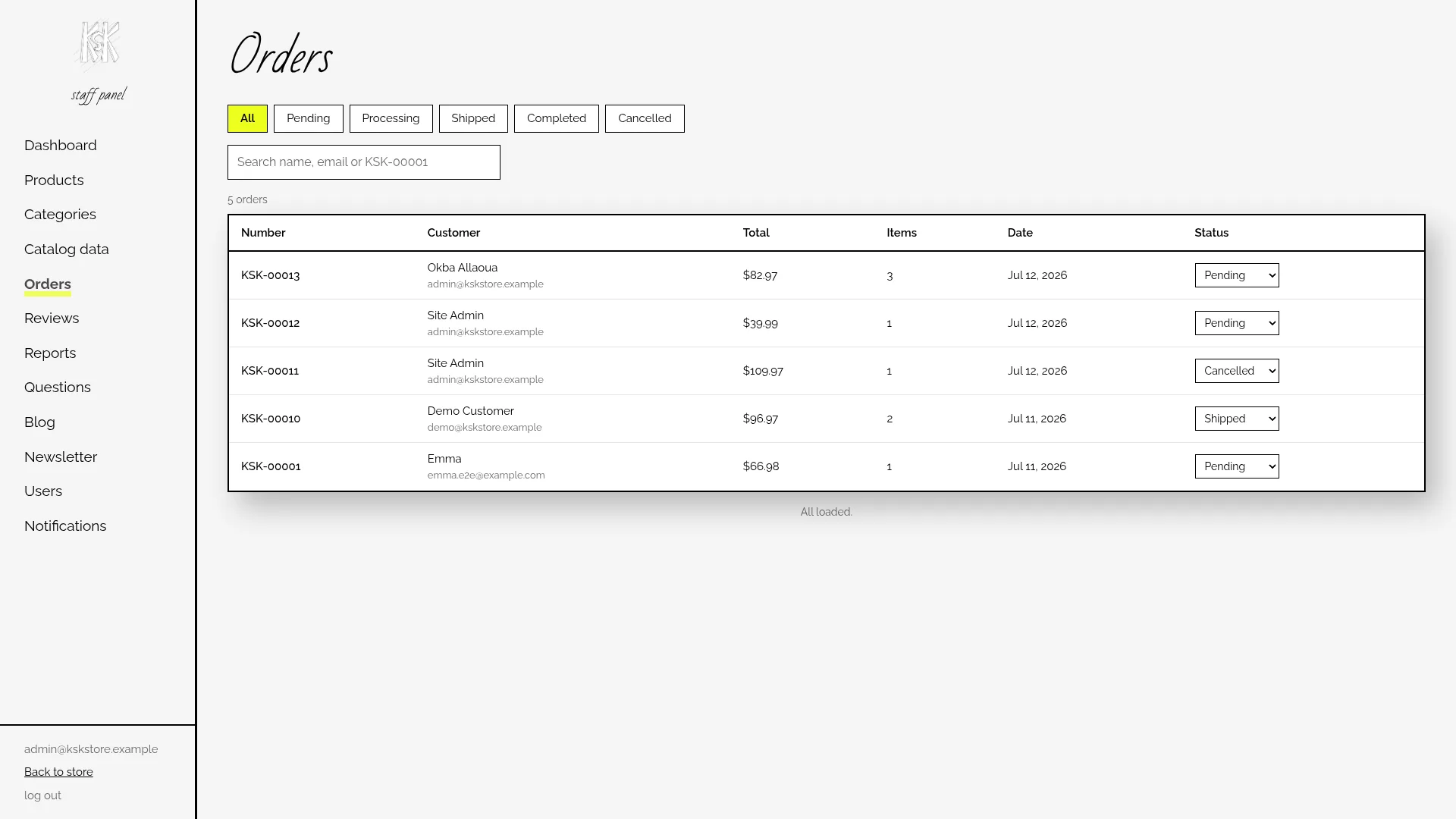Focus the order search field

pos(364,162)
